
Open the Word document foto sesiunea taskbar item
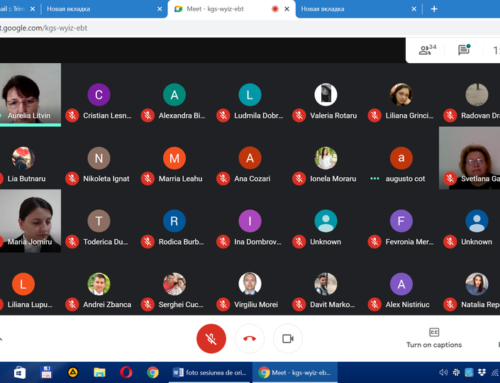(209, 372)
